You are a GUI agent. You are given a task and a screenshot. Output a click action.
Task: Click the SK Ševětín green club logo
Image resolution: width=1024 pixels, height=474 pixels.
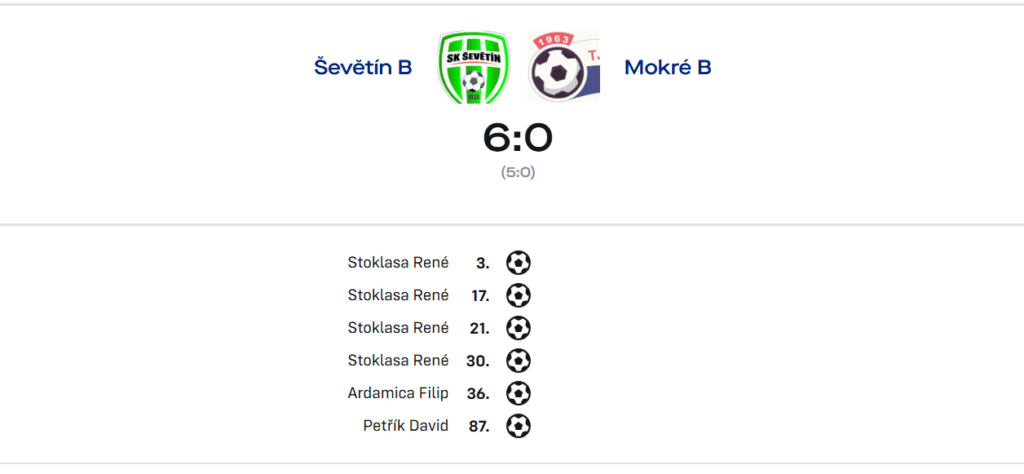point(473,67)
